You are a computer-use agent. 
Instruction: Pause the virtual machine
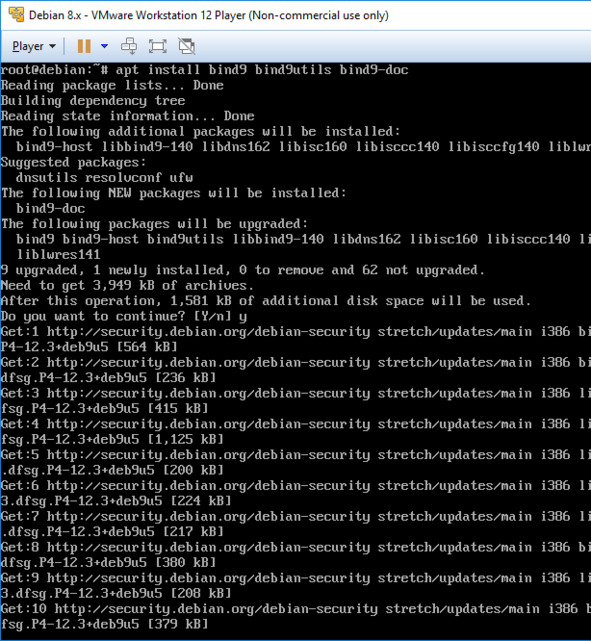pyautogui.click(x=84, y=46)
